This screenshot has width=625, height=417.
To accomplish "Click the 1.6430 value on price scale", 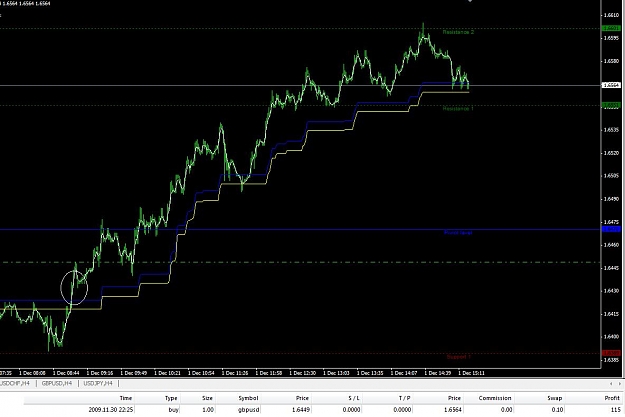I will pyautogui.click(x=611, y=291).
